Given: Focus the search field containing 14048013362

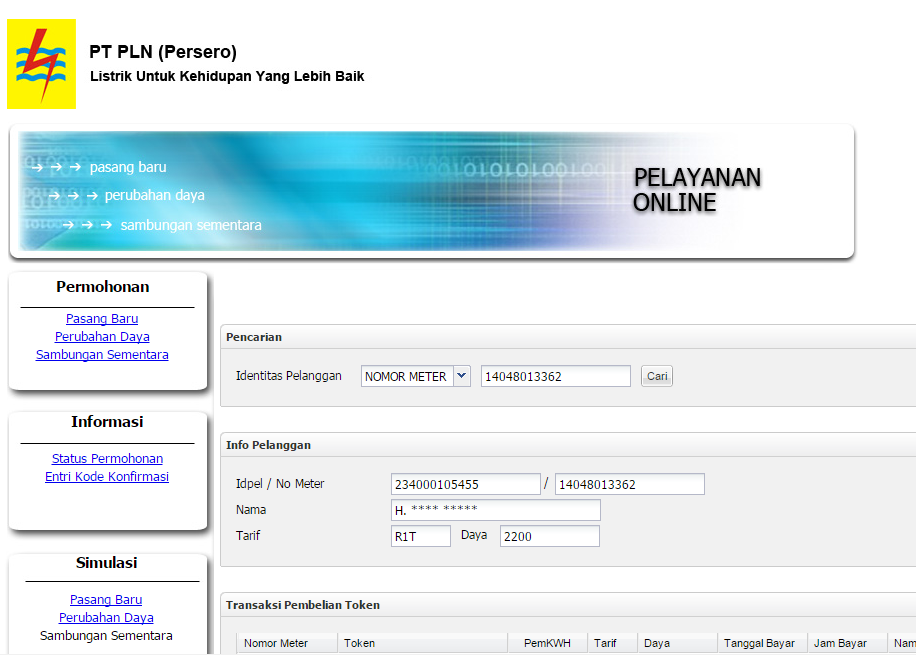Looking at the screenshot, I should (556, 376).
